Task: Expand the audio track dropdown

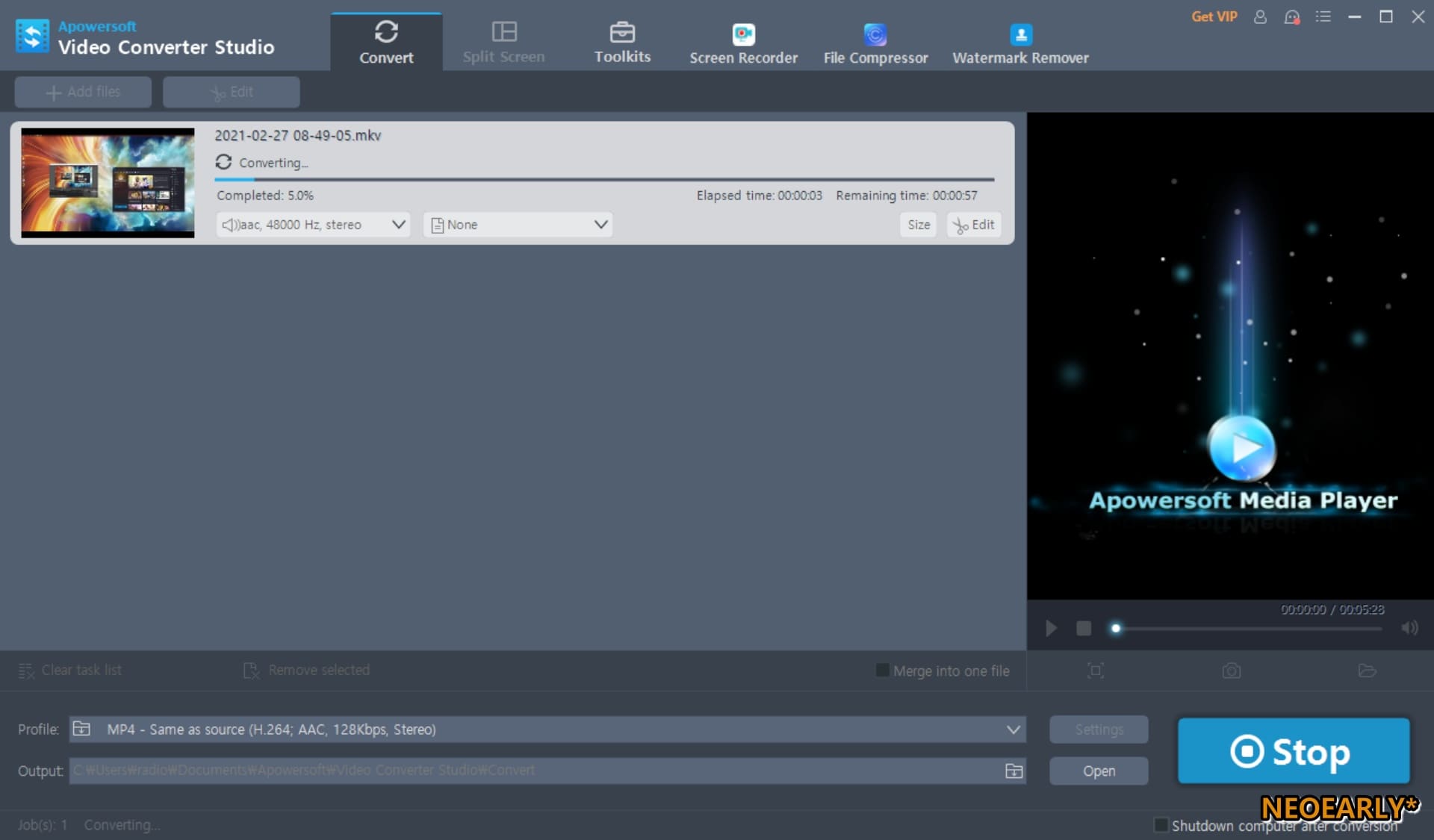Action: [398, 225]
